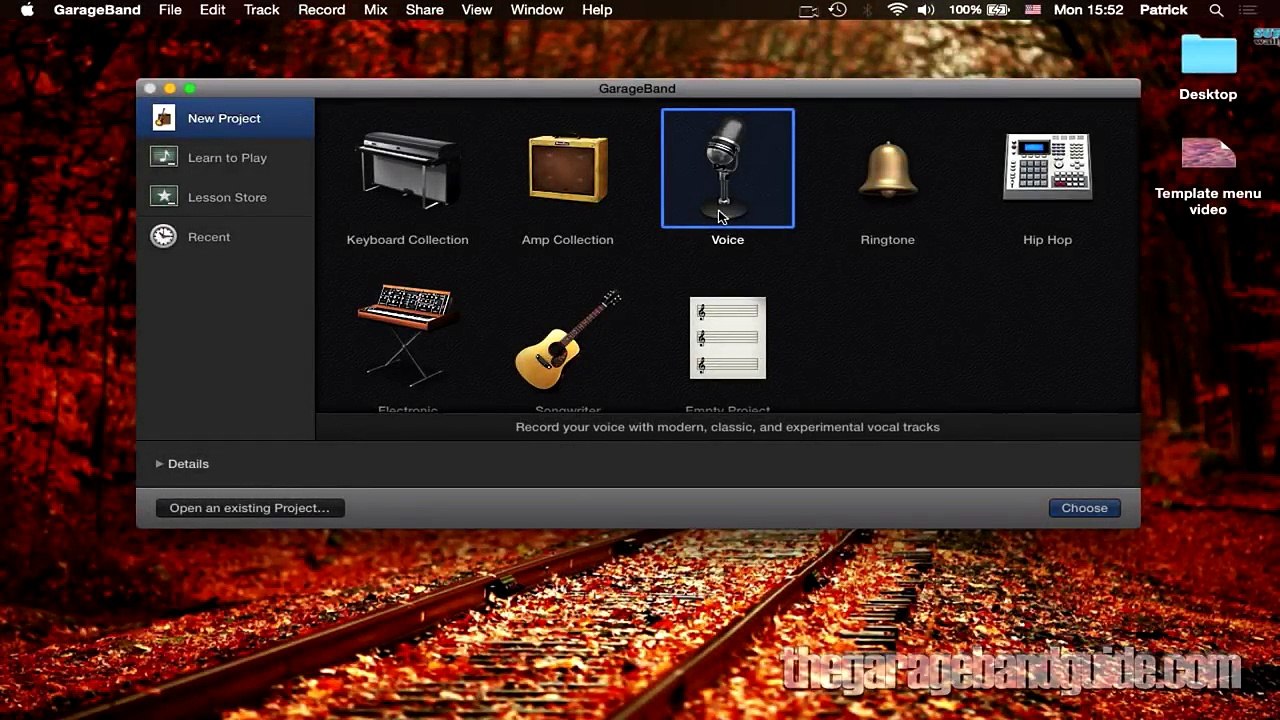Open the Apple menu
The image size is (1280, 720).
tap(27, 10)
